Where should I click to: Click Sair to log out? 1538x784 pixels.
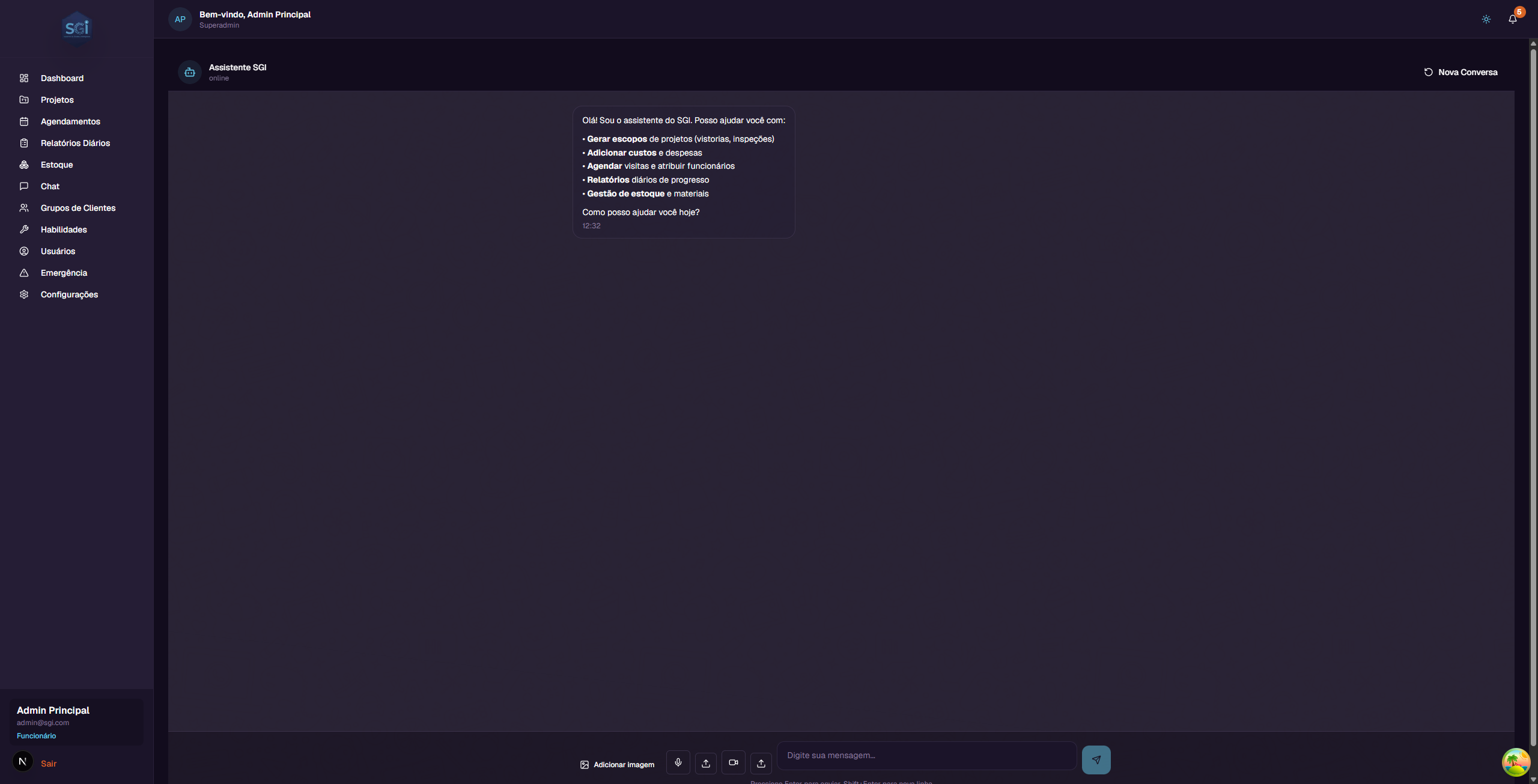[x=49, y=764]
